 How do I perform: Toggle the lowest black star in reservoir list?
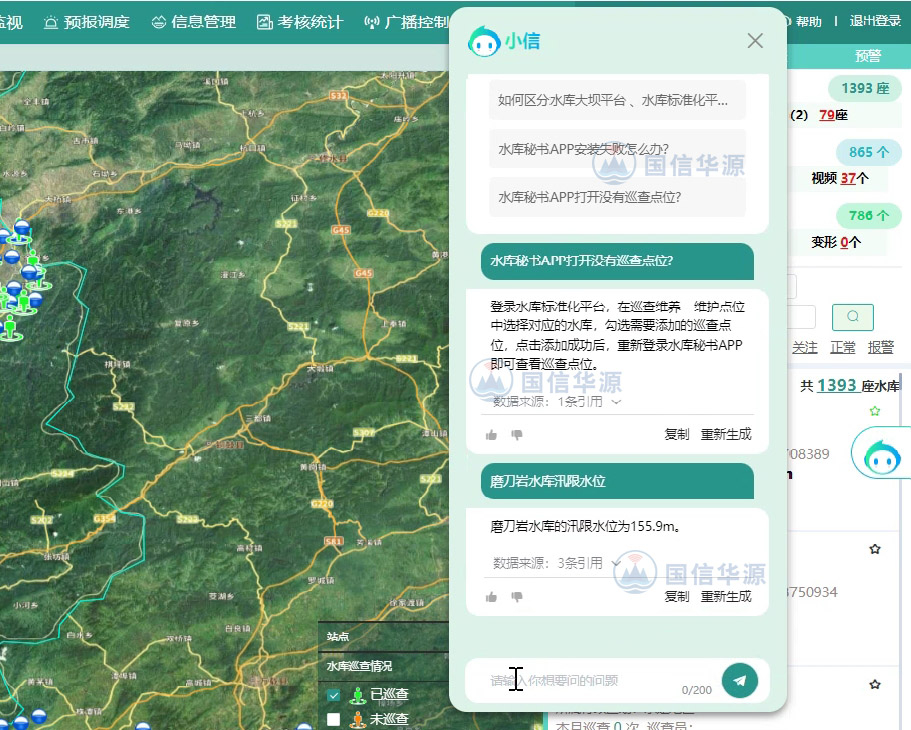[875, 685]
